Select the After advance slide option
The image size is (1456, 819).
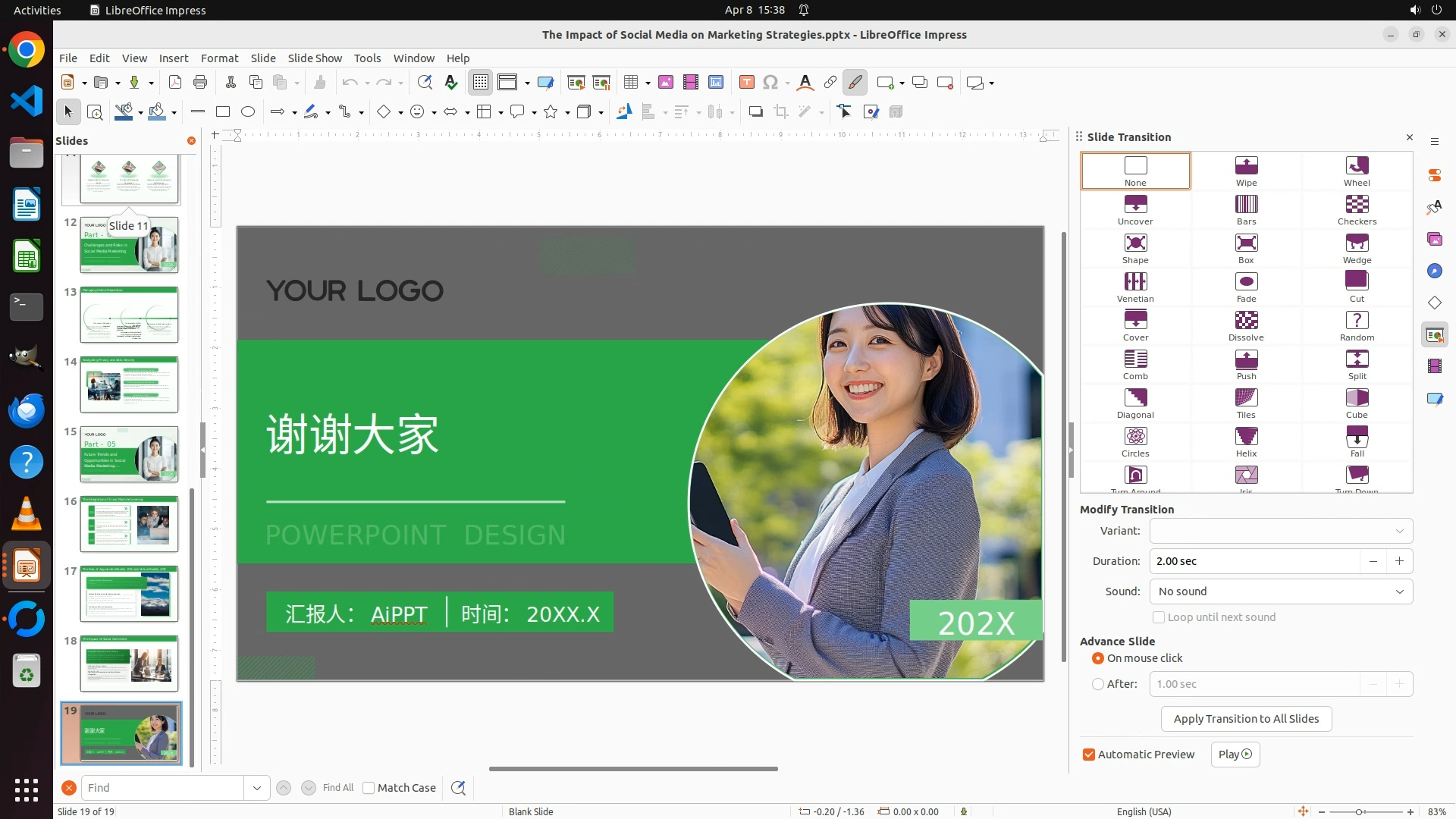click(x=1098, y=684)
